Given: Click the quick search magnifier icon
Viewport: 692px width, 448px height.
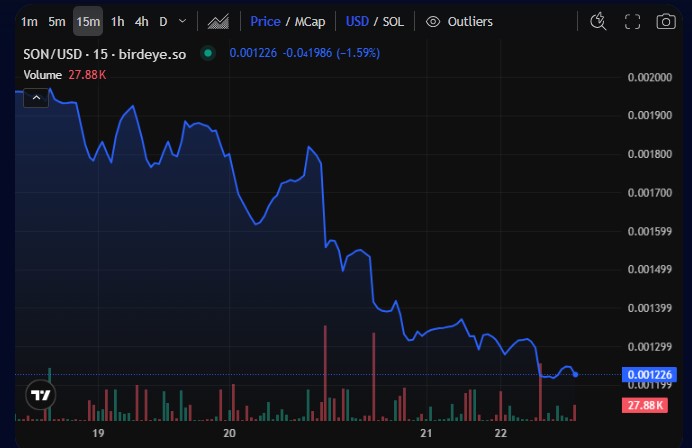Looking at the screenshot, I should (598, 21).
